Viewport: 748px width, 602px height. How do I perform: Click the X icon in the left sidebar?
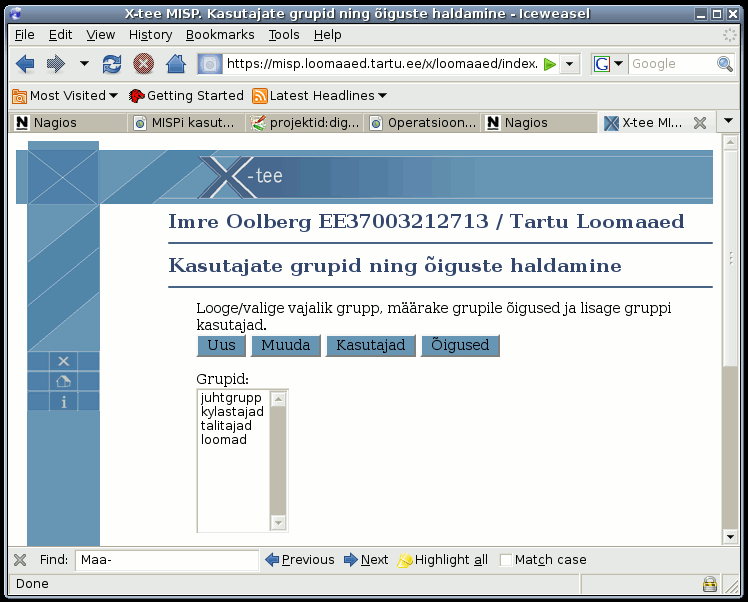point(63,361)
